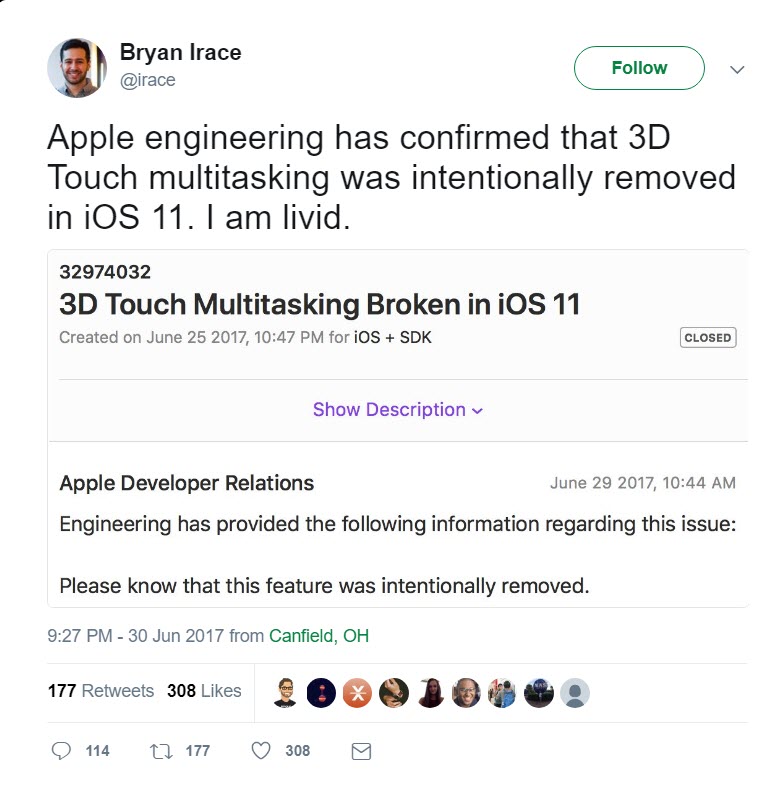This screenshot has width=777, height=787.
Task: Open the tweet options chevron menu
Action: (738, 69)
